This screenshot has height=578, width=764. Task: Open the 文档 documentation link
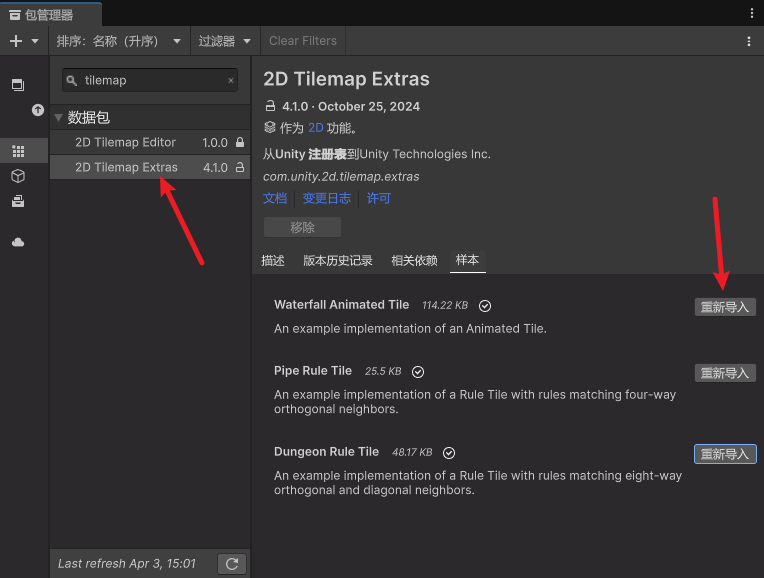click(x=275, y=198)
